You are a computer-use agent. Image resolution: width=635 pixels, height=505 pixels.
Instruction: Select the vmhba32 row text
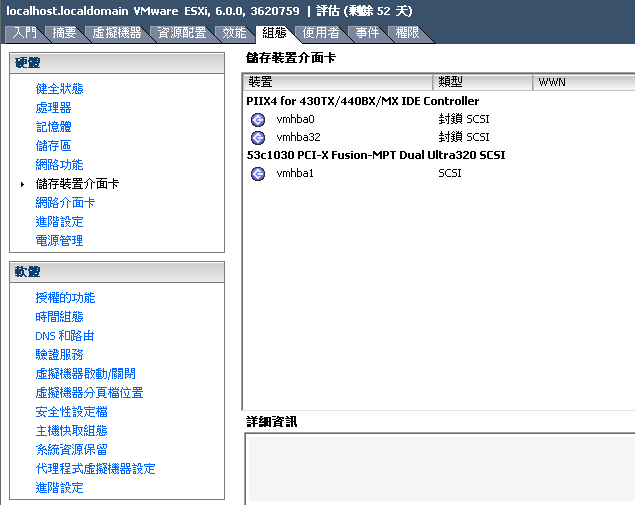coord(298,138)
